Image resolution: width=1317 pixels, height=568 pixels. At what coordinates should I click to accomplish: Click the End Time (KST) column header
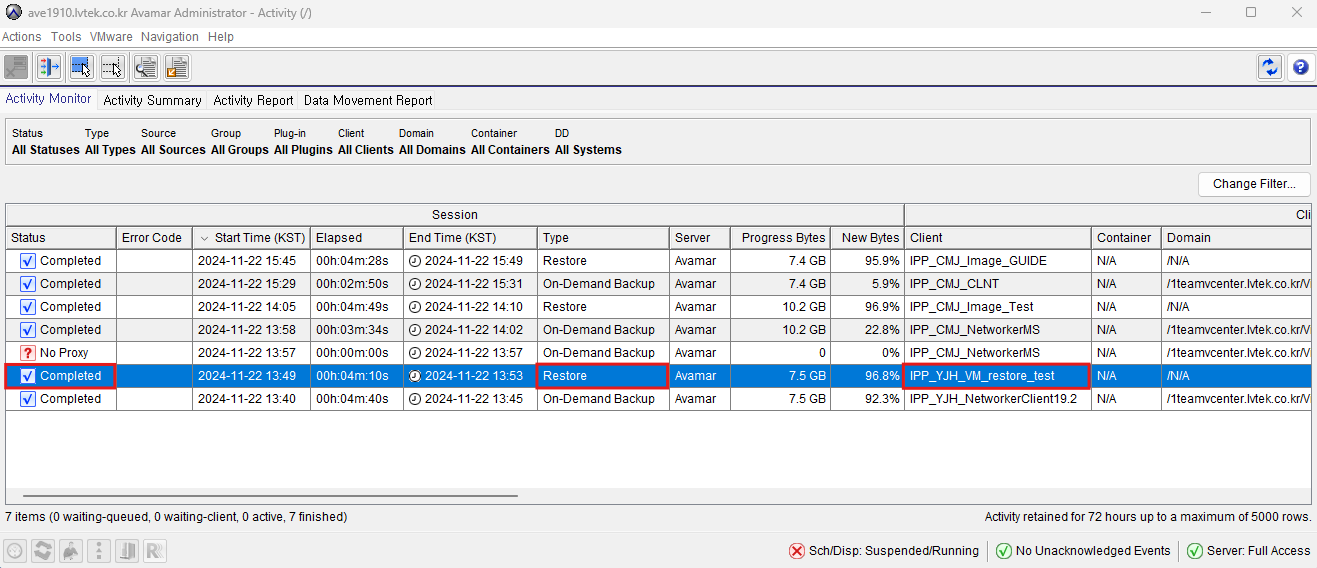[x=471, y=238]
